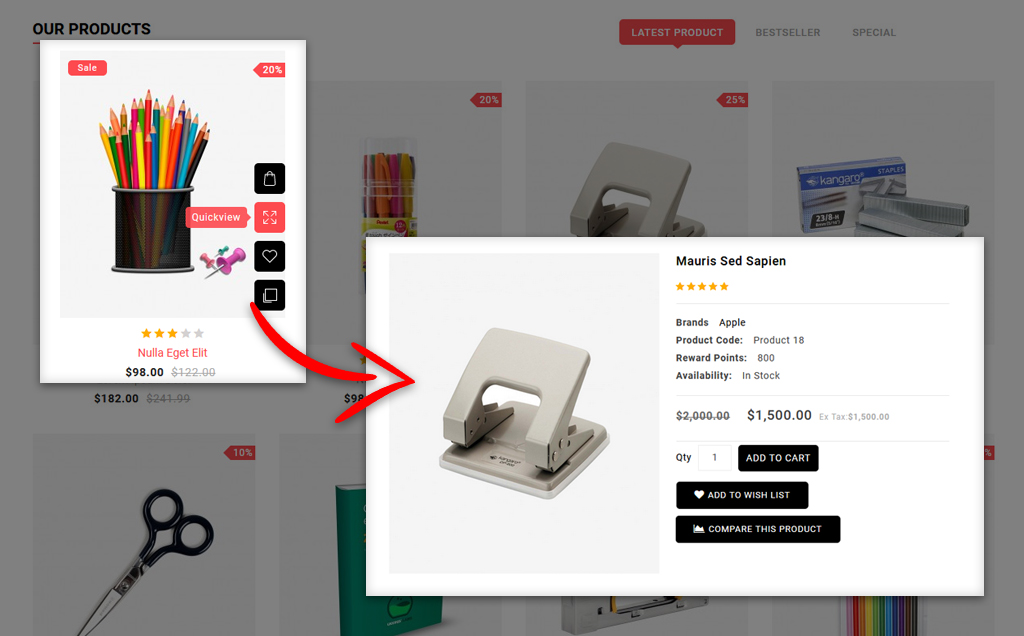Click the 25% discount tag on hole punch
The height and width of the screenshot is (636, 1024).
(x=732, y=100)
